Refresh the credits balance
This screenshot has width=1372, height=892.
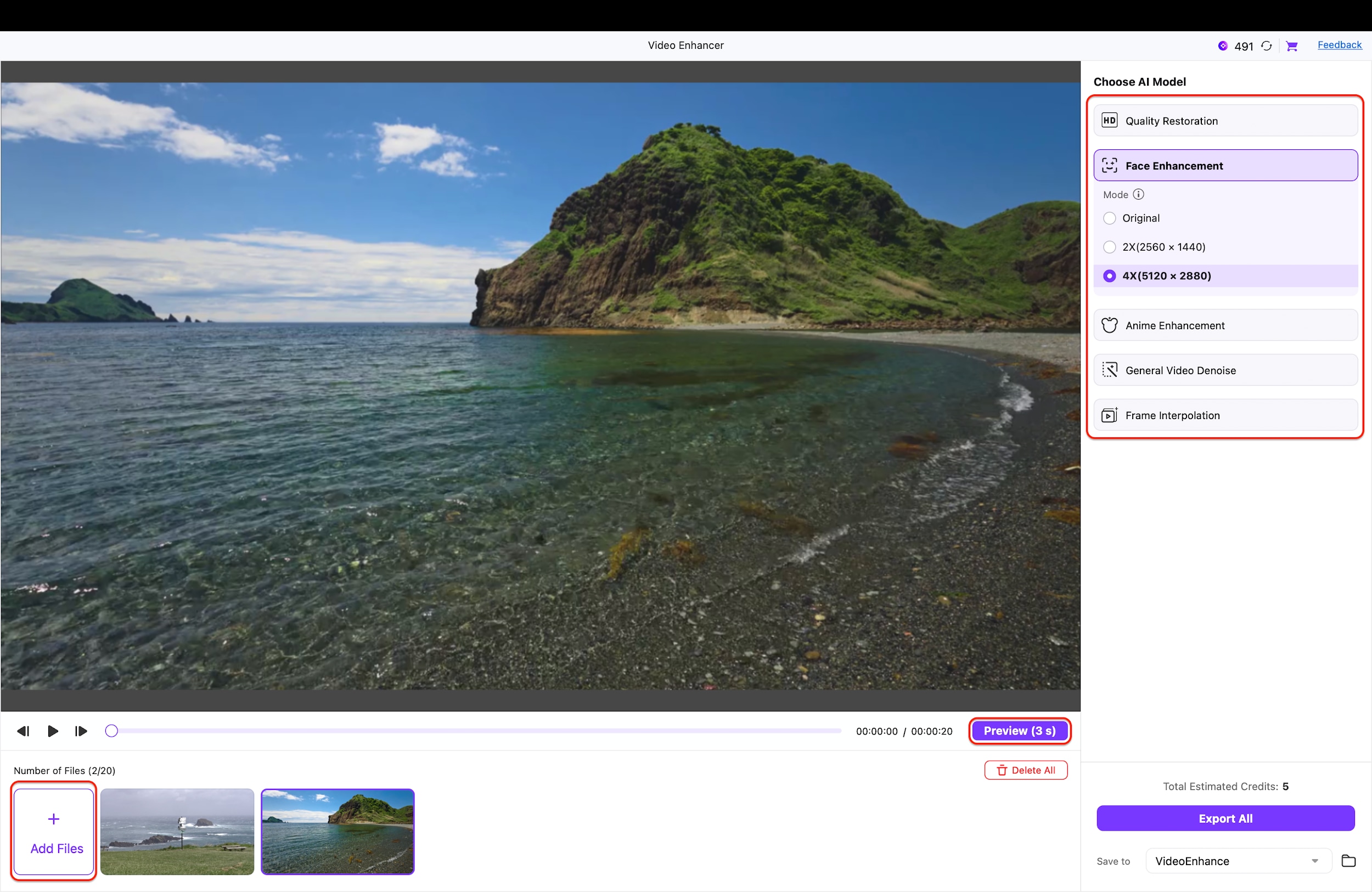tap(1266, 46)
